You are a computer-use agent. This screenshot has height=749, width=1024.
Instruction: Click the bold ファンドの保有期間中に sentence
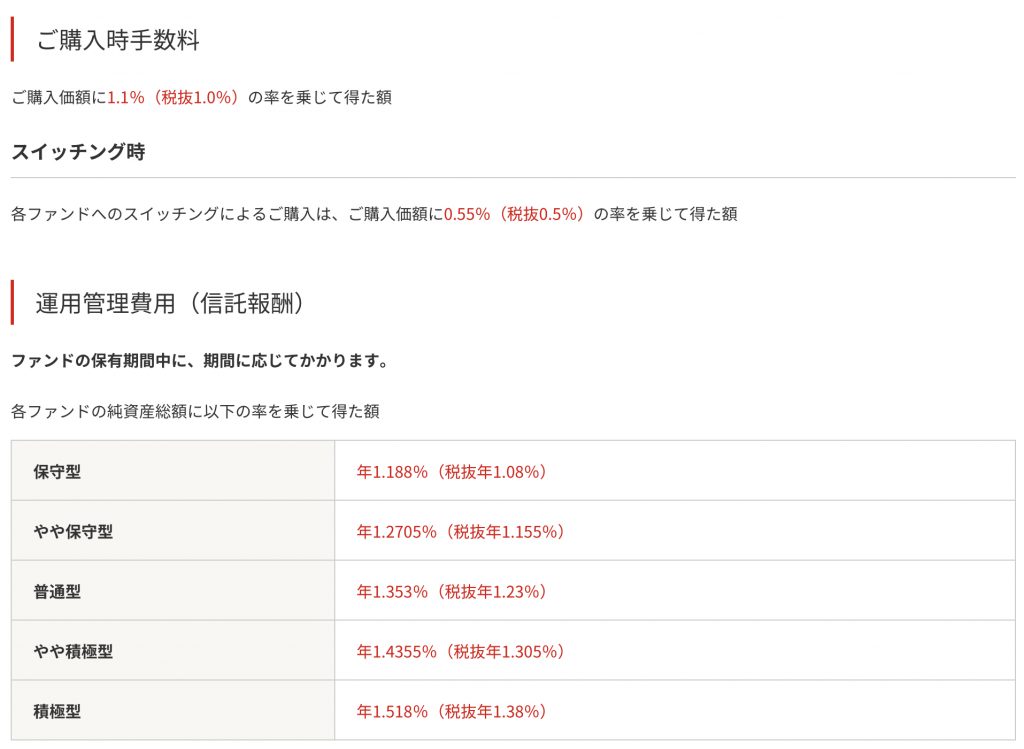(199, 360)
